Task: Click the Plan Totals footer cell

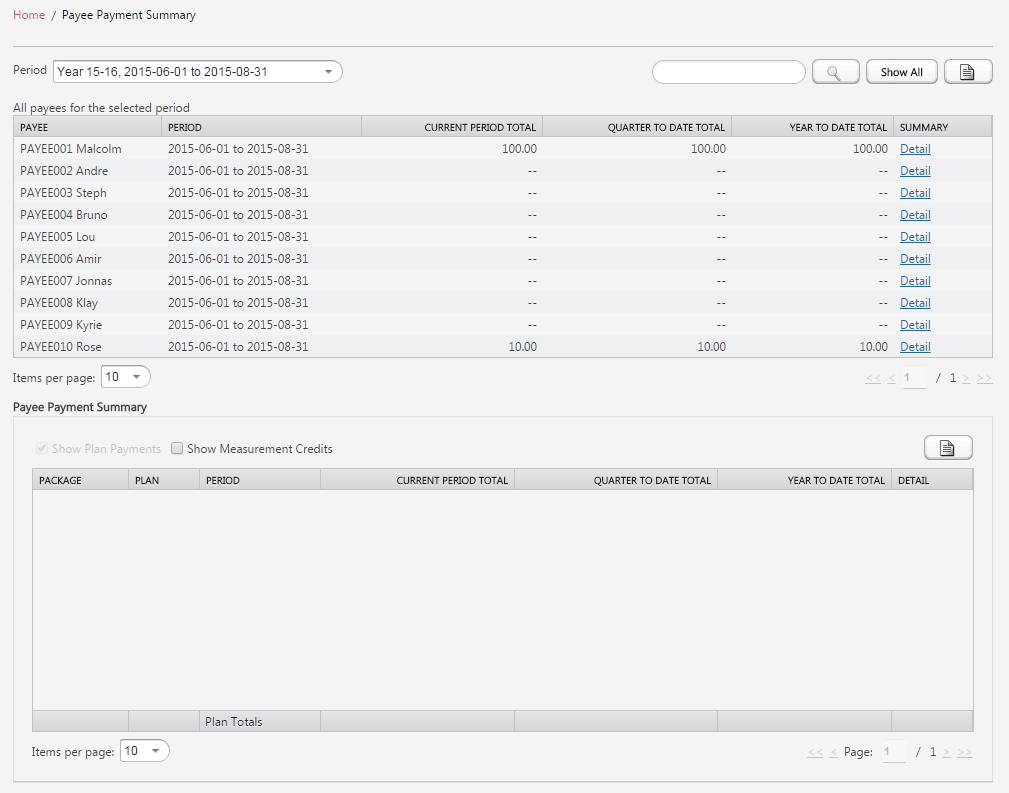Action: click(x=260, y=722)
